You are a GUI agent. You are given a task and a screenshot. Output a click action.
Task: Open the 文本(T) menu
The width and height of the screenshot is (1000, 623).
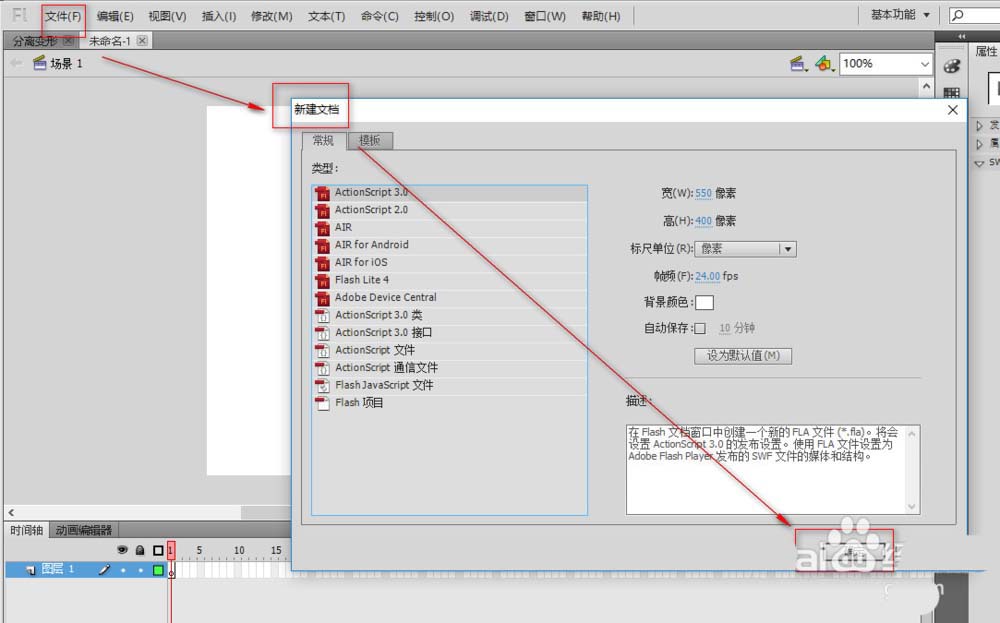tap(327, 16)
